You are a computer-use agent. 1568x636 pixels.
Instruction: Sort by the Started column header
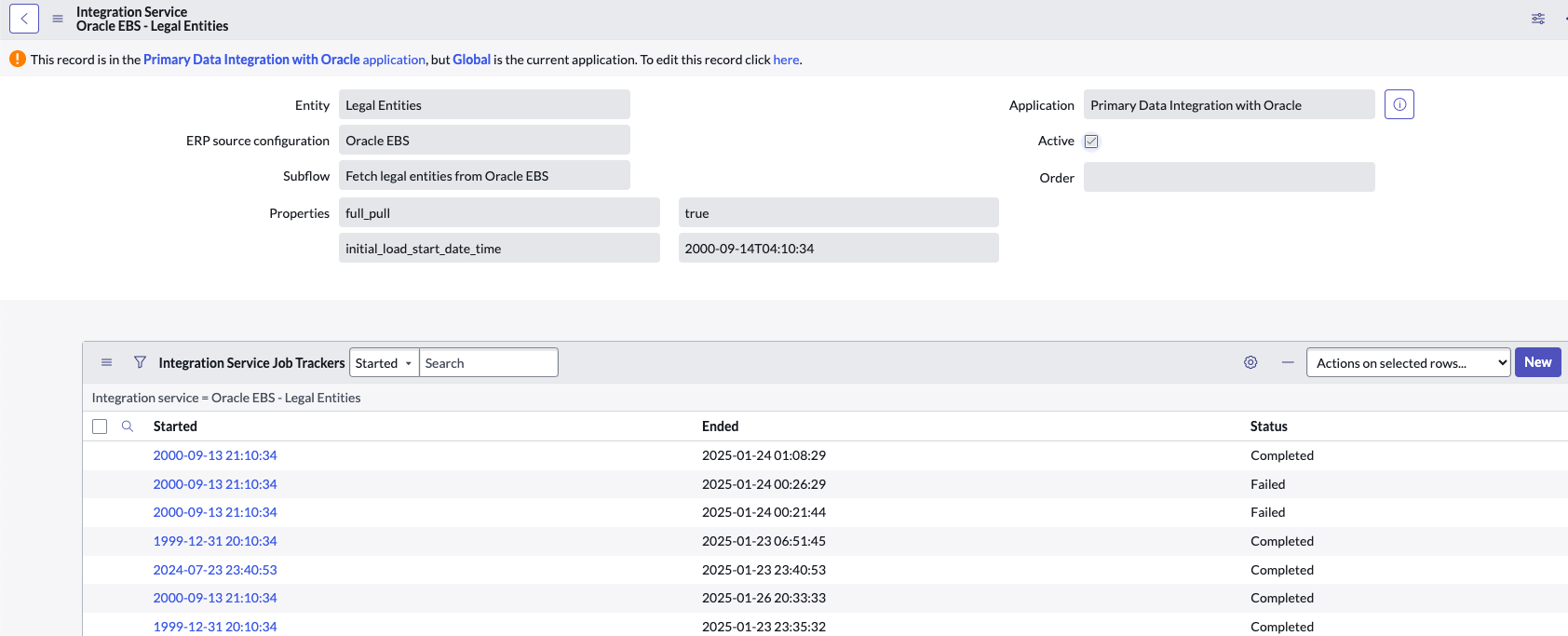click(x=175, y=426)
